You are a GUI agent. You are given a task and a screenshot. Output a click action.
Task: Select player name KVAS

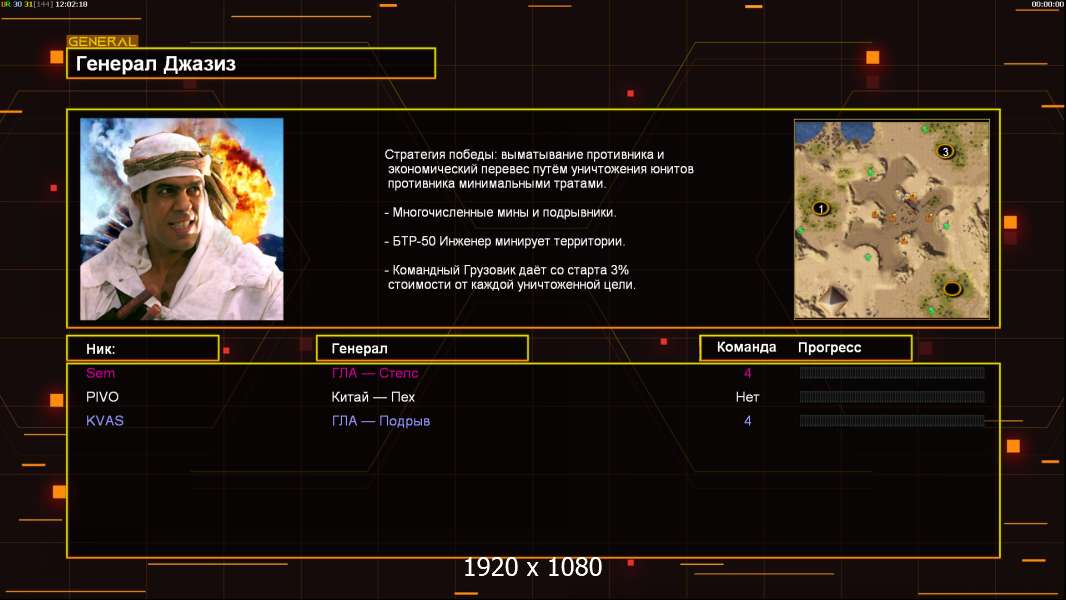[x=105, y=421]
